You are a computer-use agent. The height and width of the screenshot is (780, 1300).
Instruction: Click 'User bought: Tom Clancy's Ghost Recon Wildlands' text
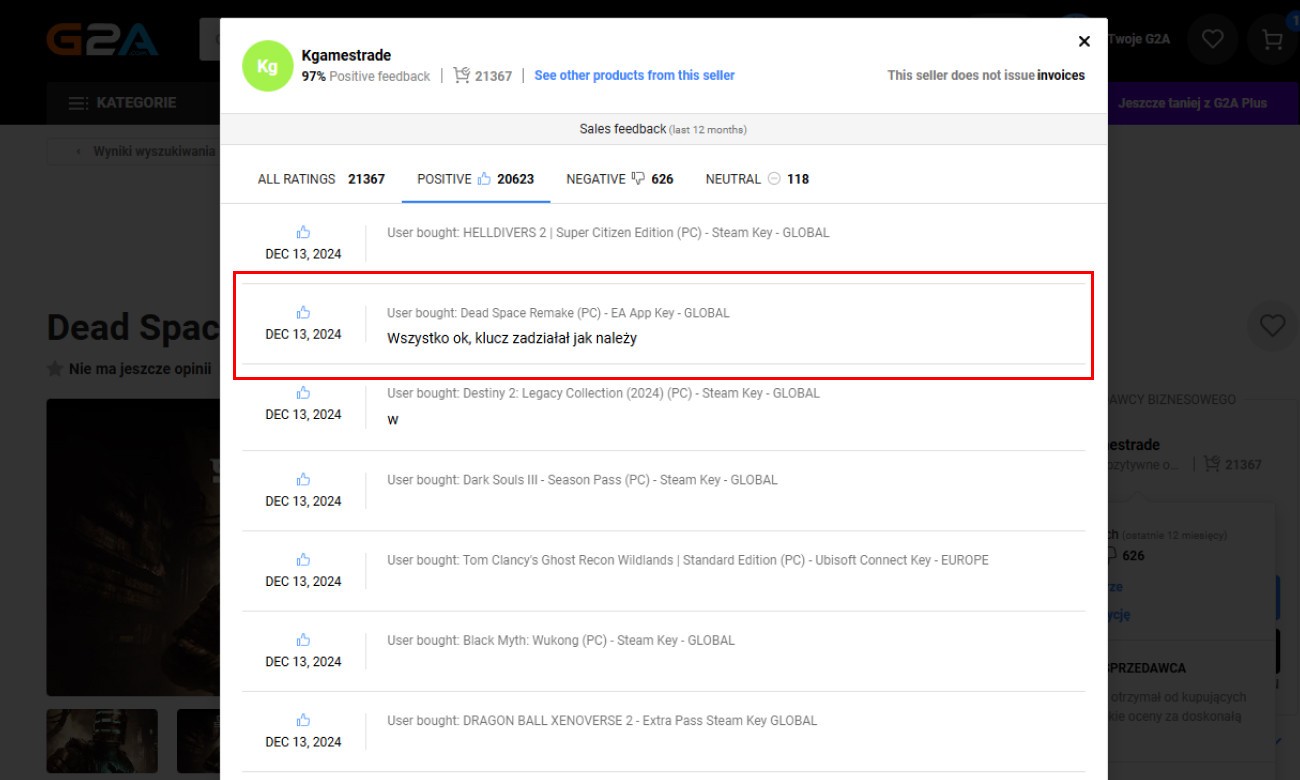click(x=688, y=560)
